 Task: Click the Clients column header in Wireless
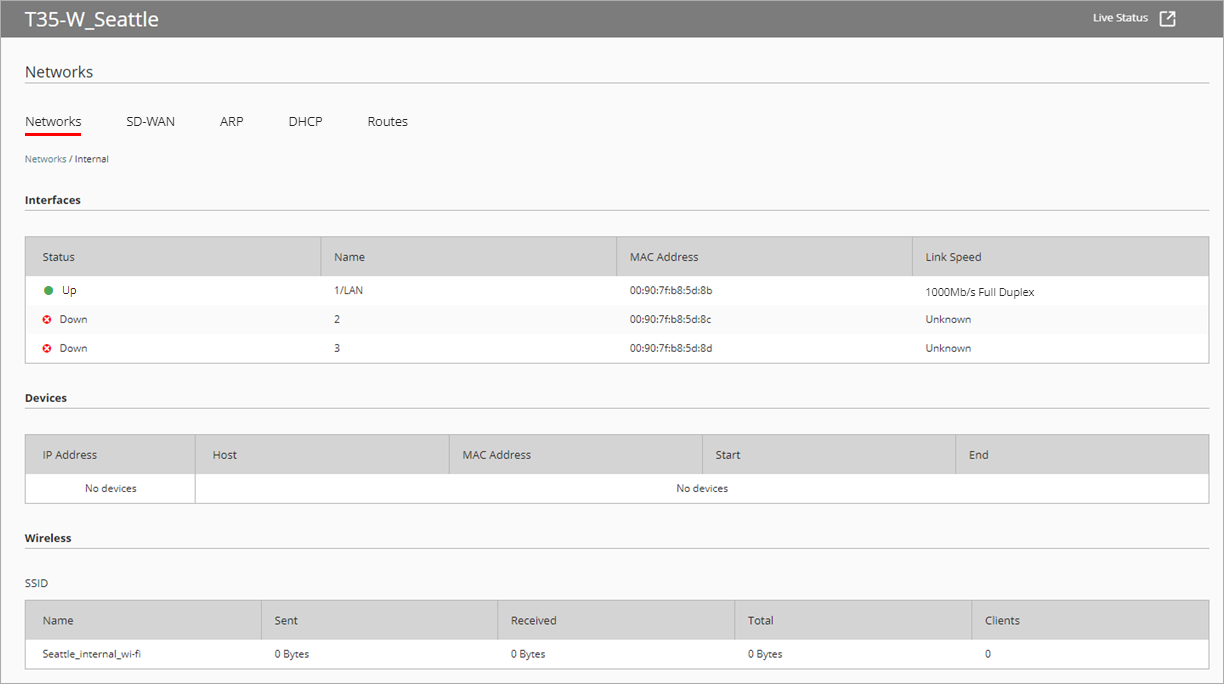point(1001,620)
